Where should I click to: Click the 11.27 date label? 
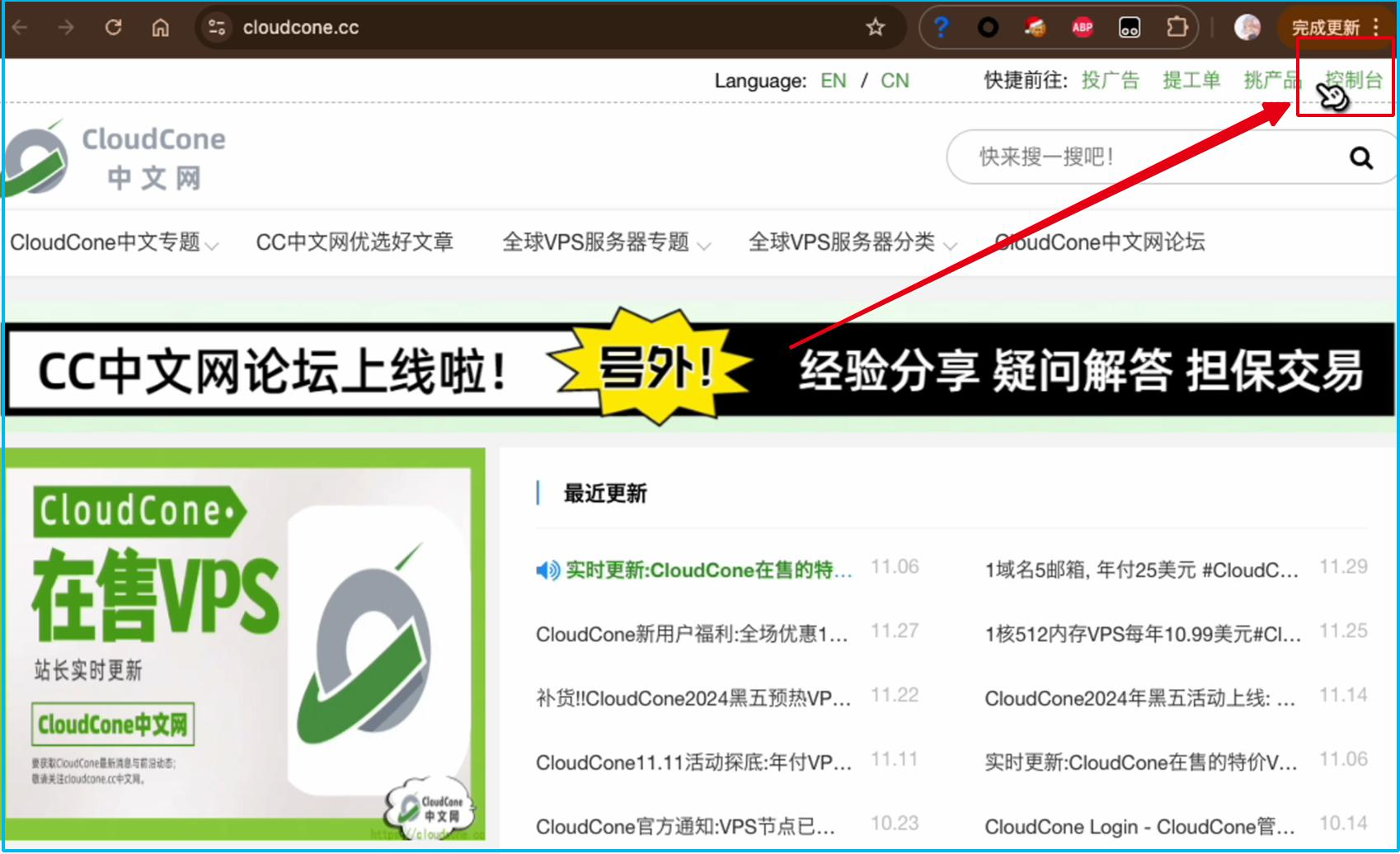click(x=895, y=631)
